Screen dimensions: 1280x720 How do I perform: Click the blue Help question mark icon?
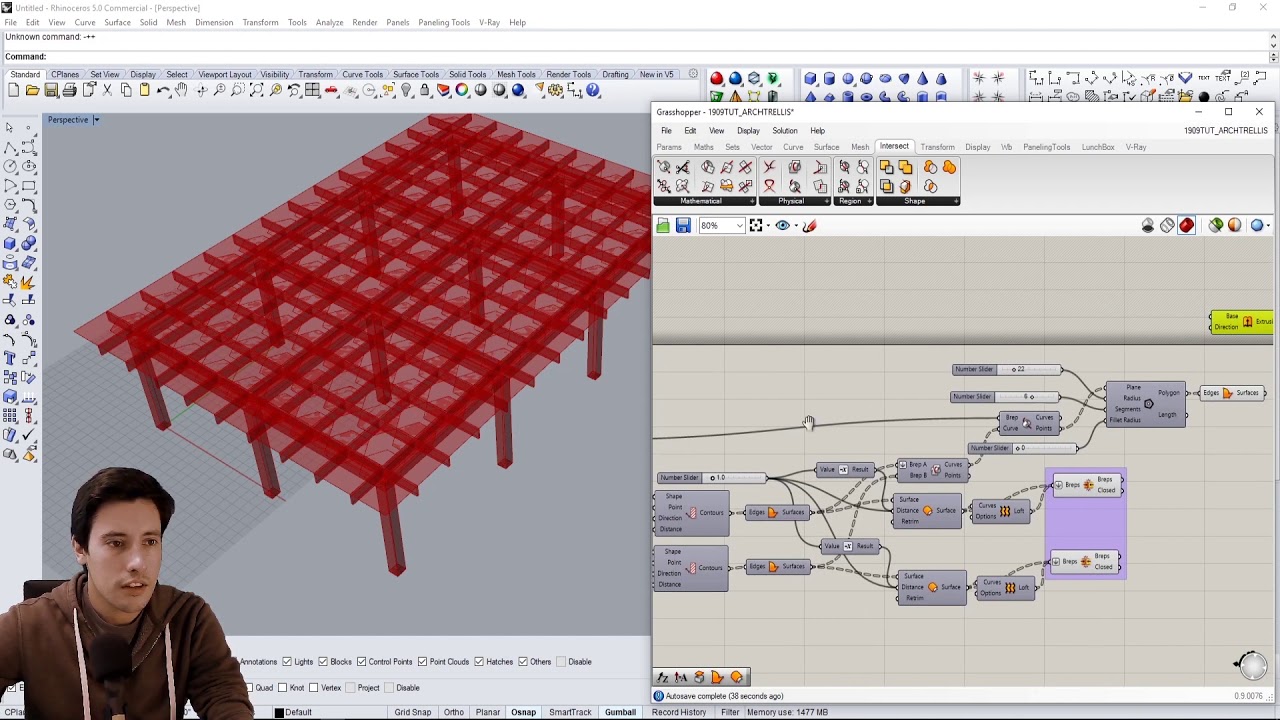click(x=593, y=90)
